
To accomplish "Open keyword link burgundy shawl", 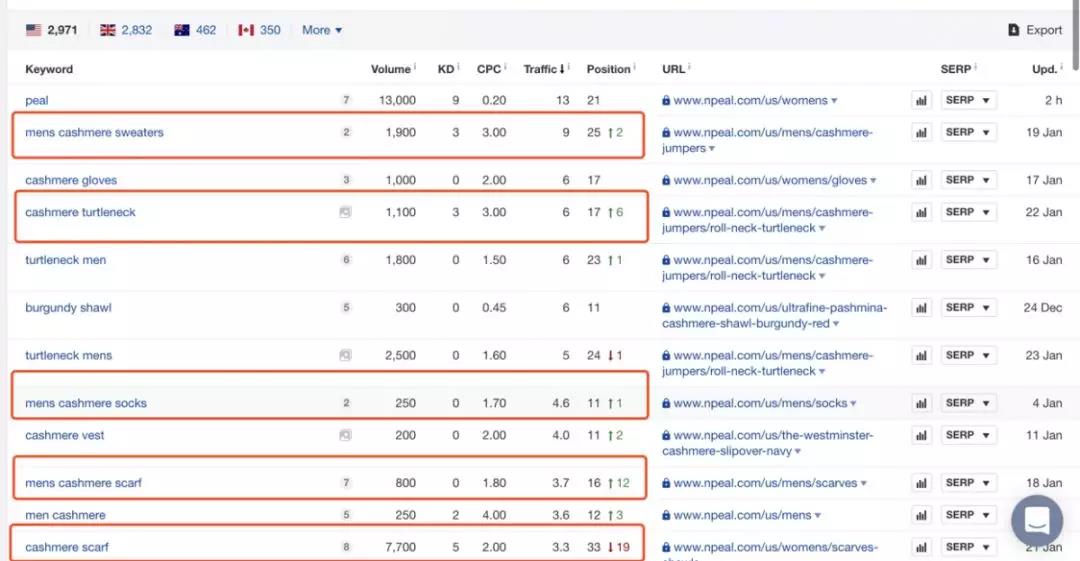I will (x=68, y=307).
